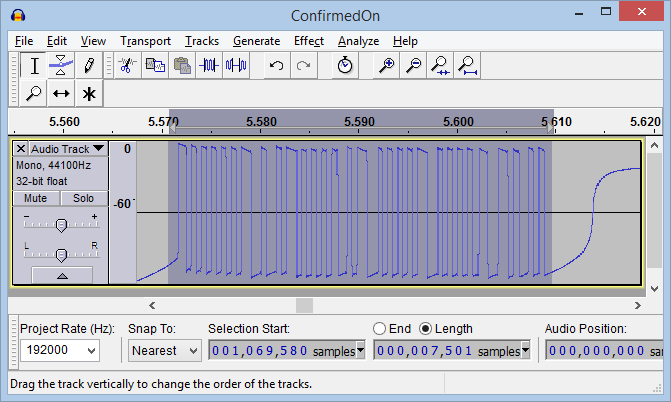Screen dimensions: 671x402
Task: Open the View menu
Action: tap(93, 41)
